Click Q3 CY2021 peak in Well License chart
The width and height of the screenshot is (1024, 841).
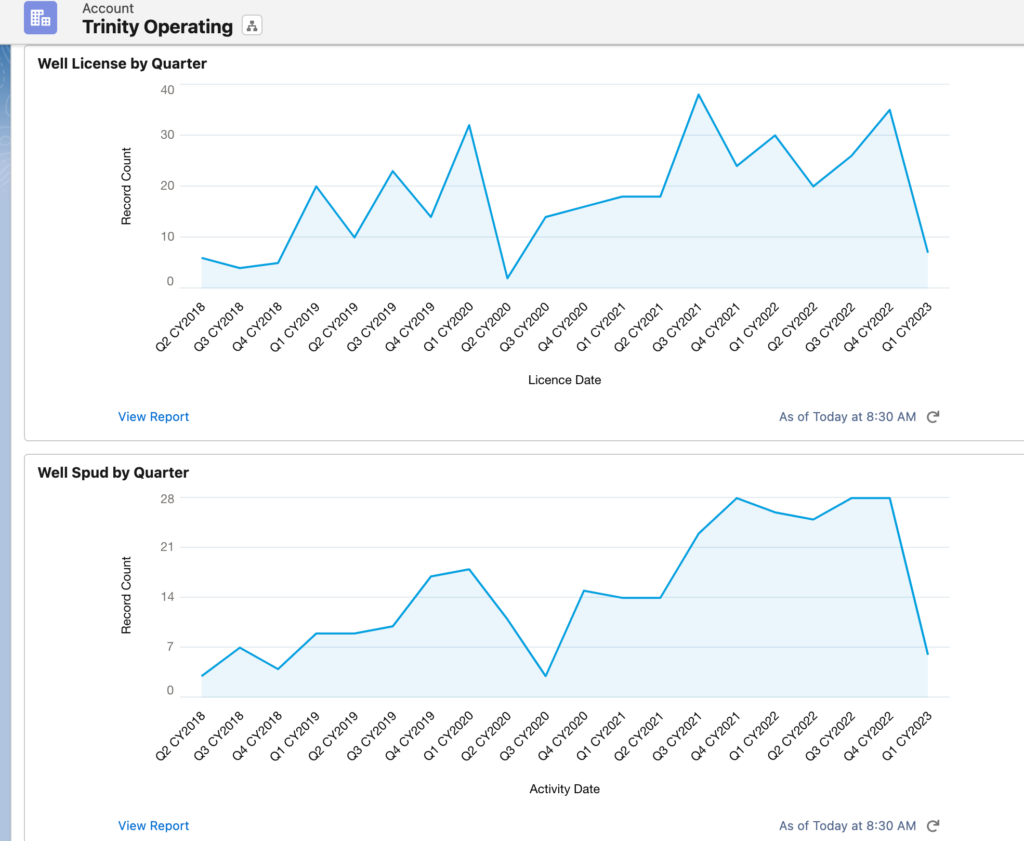pos(698,95)
